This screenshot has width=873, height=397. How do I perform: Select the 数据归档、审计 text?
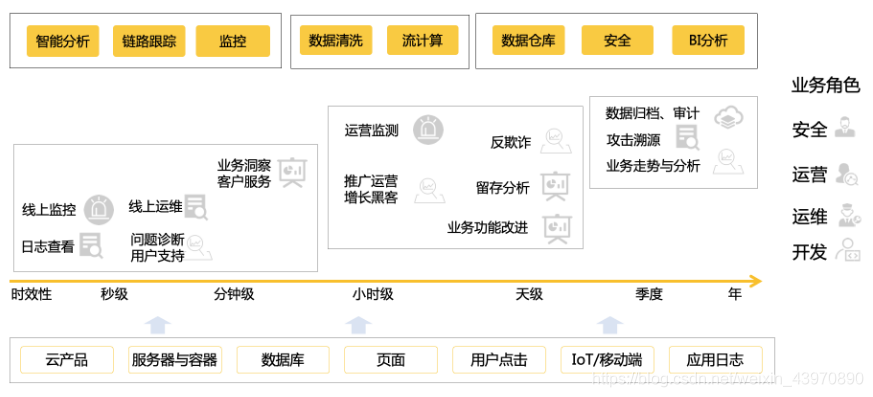pyautogui.click(x=653, y=113)
